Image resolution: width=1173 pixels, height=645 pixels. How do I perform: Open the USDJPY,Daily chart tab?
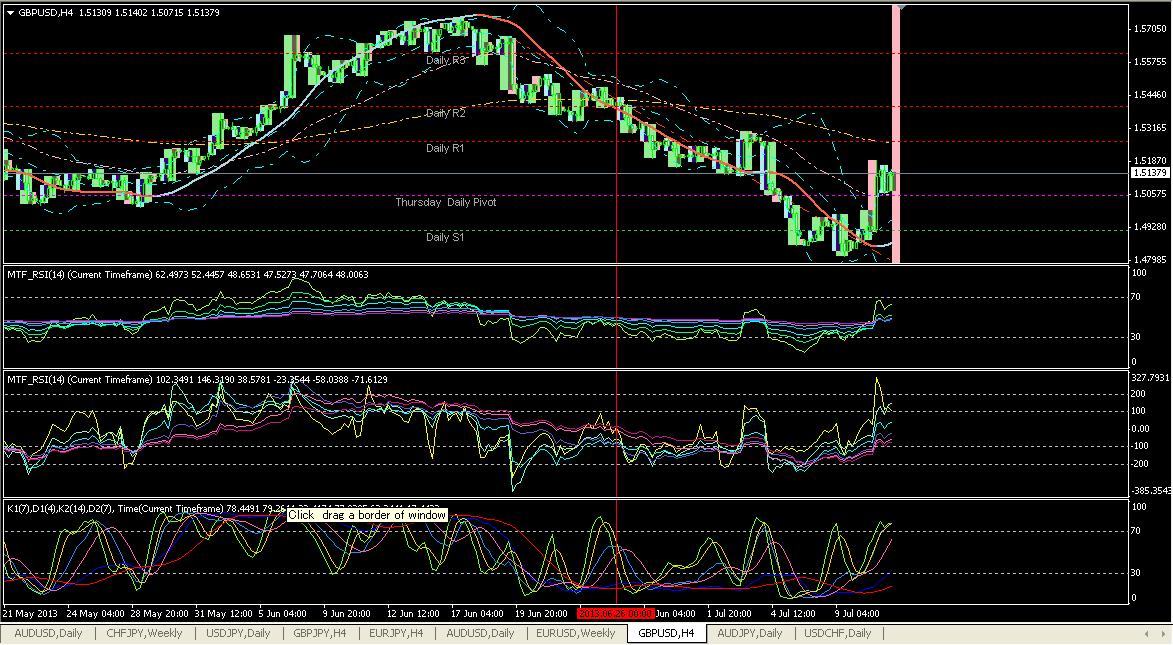[238, 633]
